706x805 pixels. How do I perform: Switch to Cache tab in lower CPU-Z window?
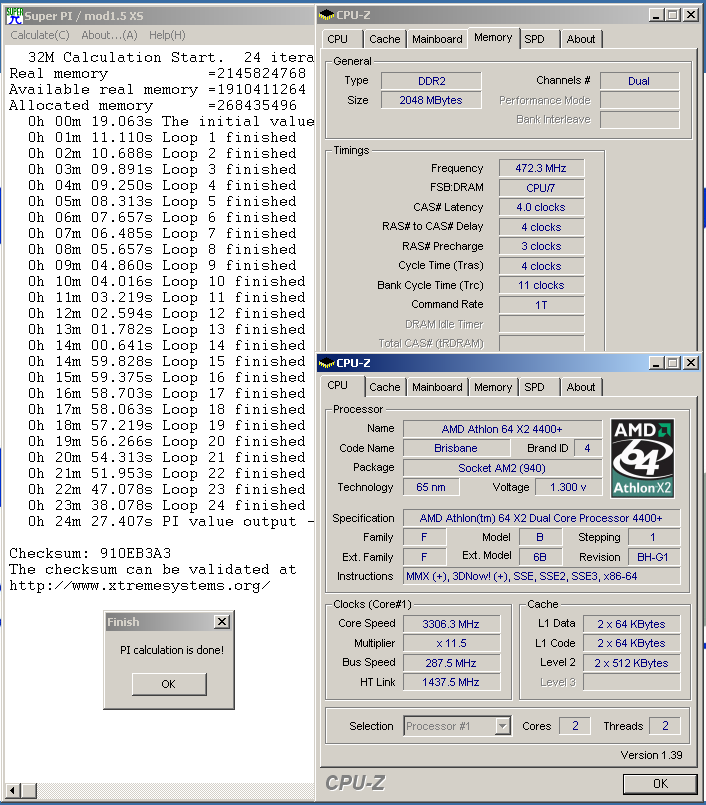(385, 388)
